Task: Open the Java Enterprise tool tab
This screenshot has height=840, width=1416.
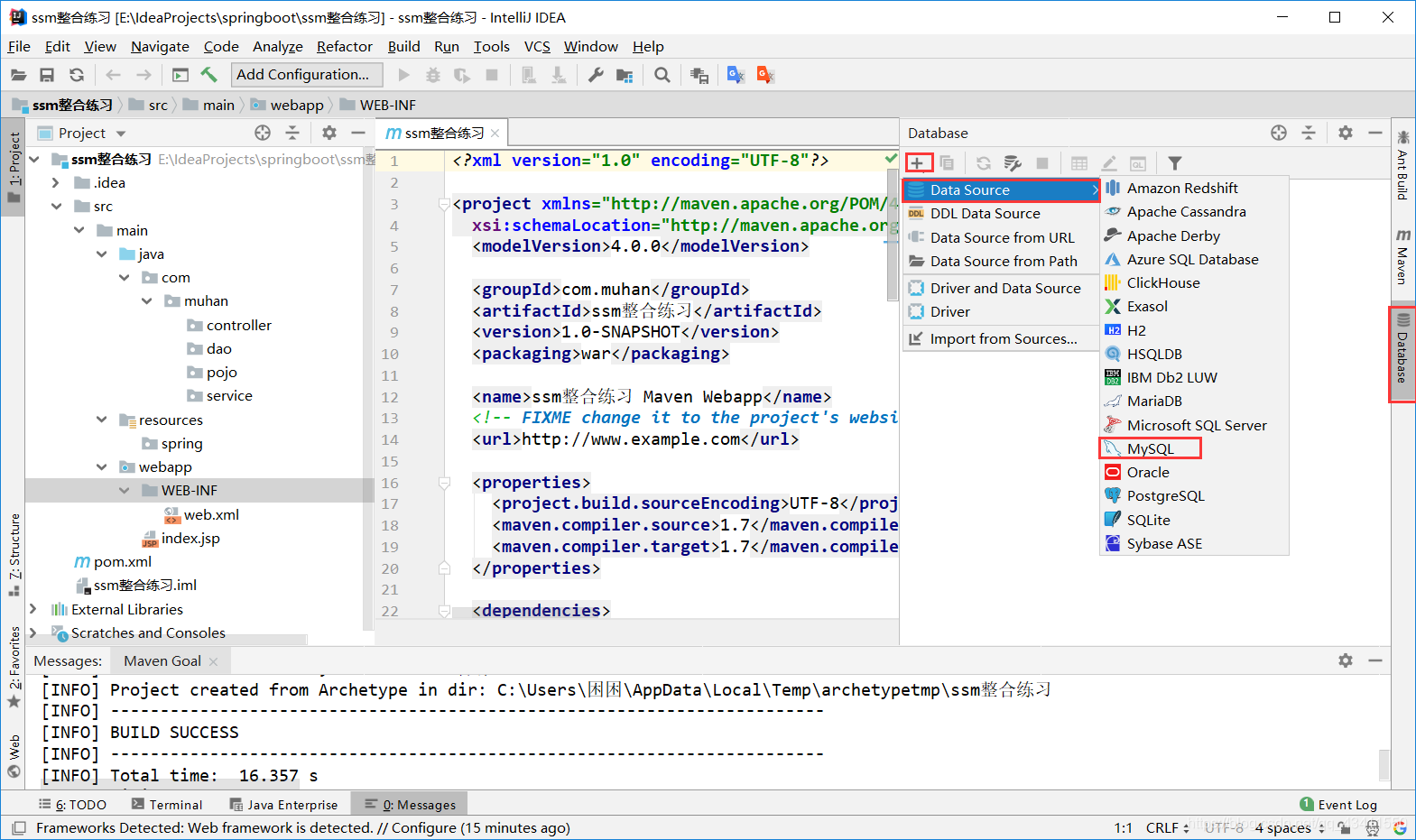Action: pos(283,804)
